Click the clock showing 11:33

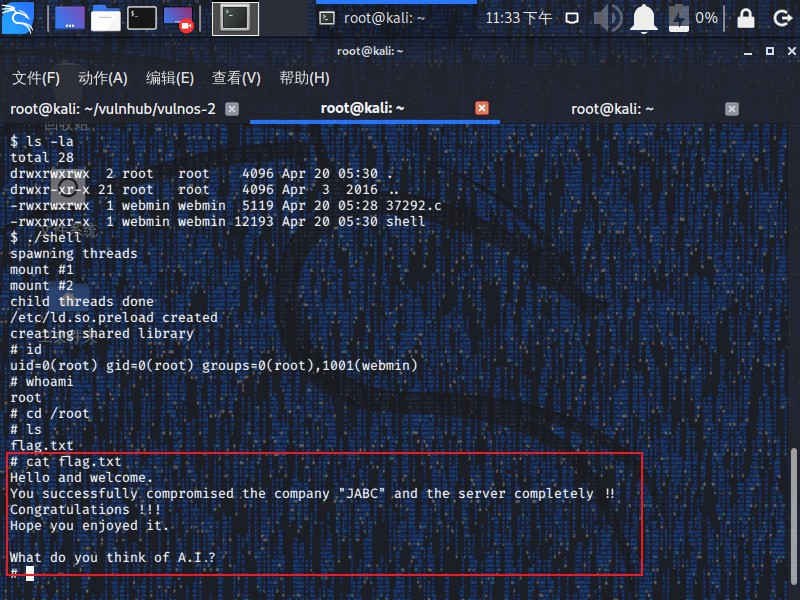coord(518,18)
